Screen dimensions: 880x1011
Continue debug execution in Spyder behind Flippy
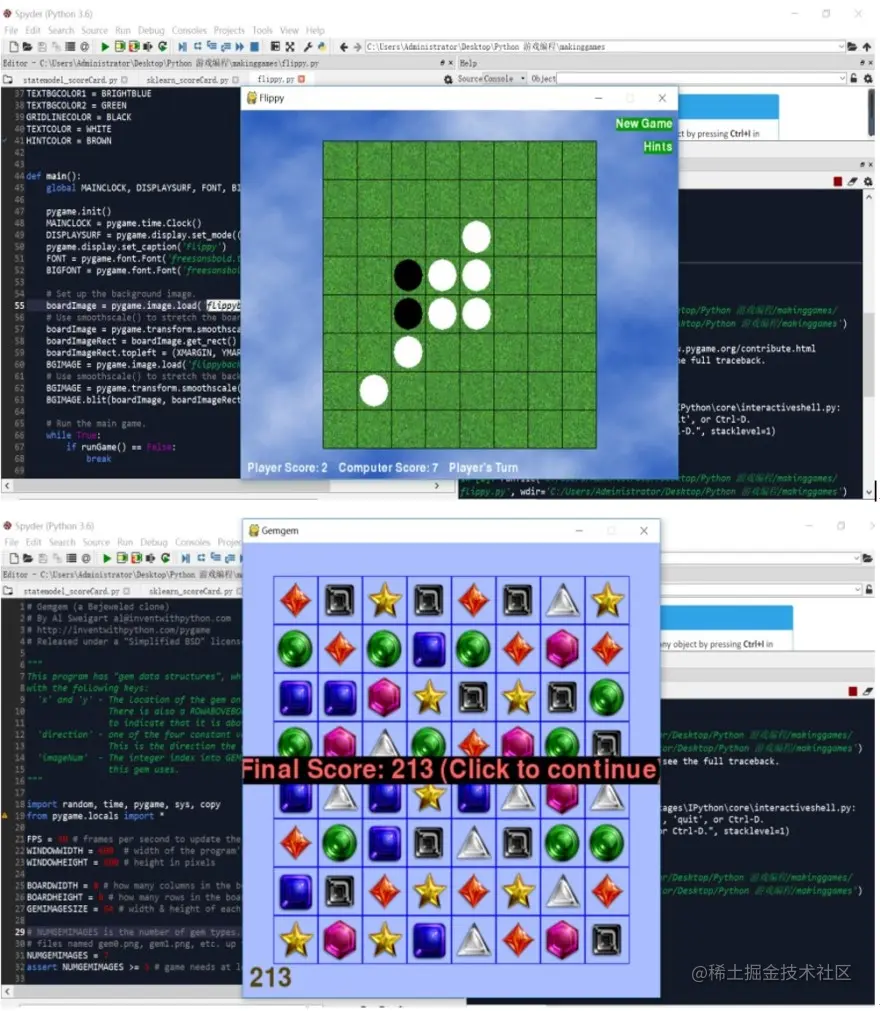coord(239,46)
